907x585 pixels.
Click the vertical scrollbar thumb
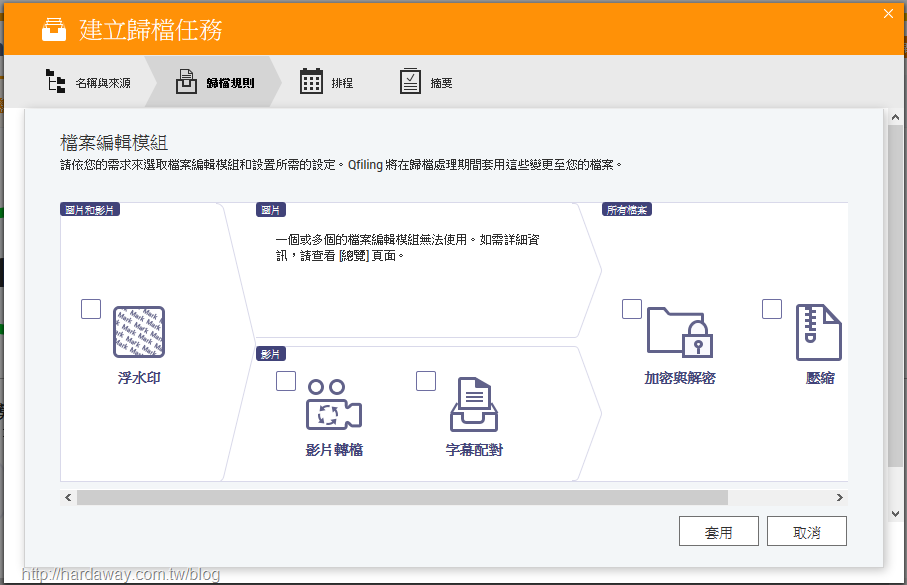coord(895,295)
